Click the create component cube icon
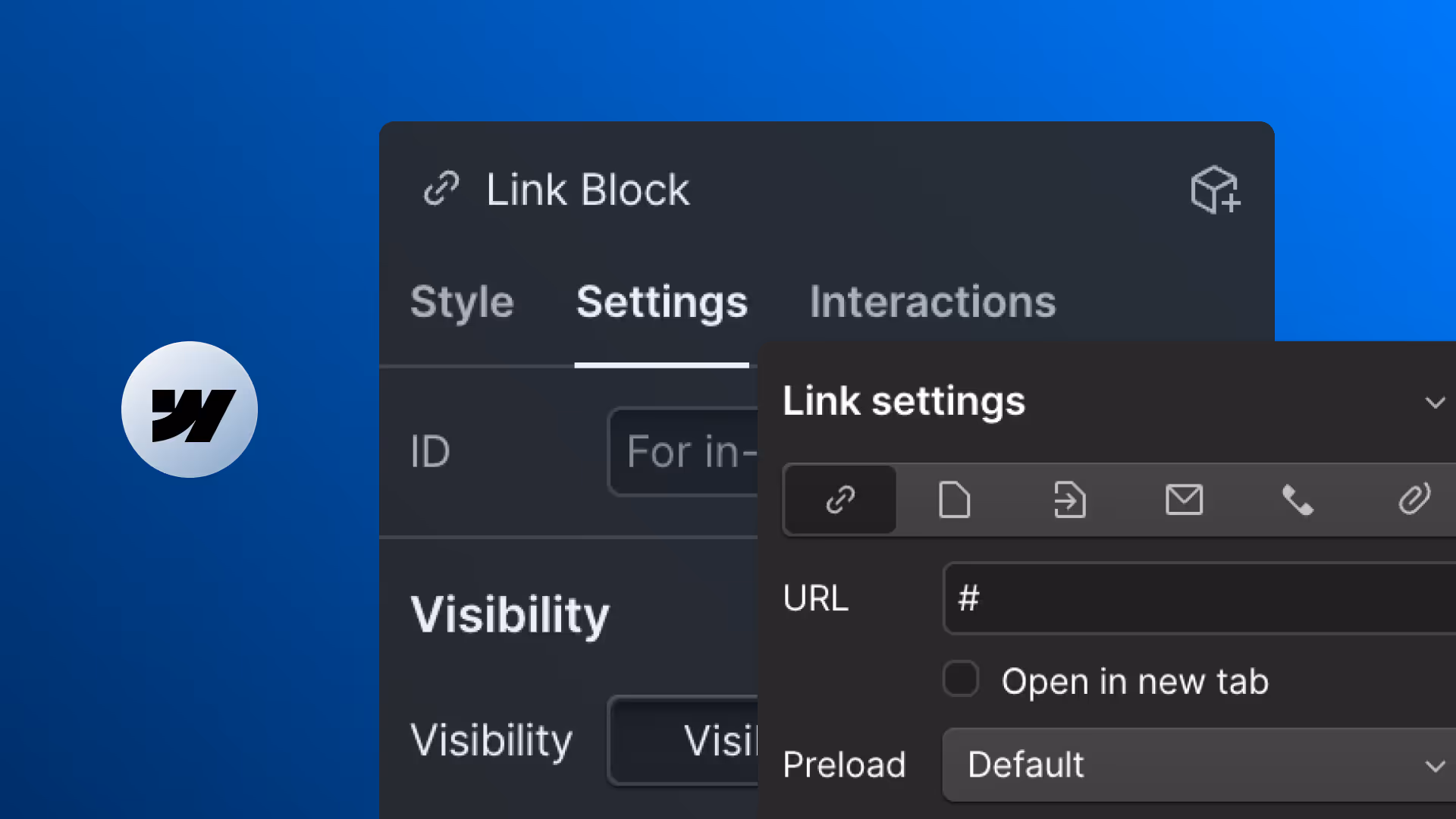This screenshot has width=1456, height=819. click(x=1215, y=190)
